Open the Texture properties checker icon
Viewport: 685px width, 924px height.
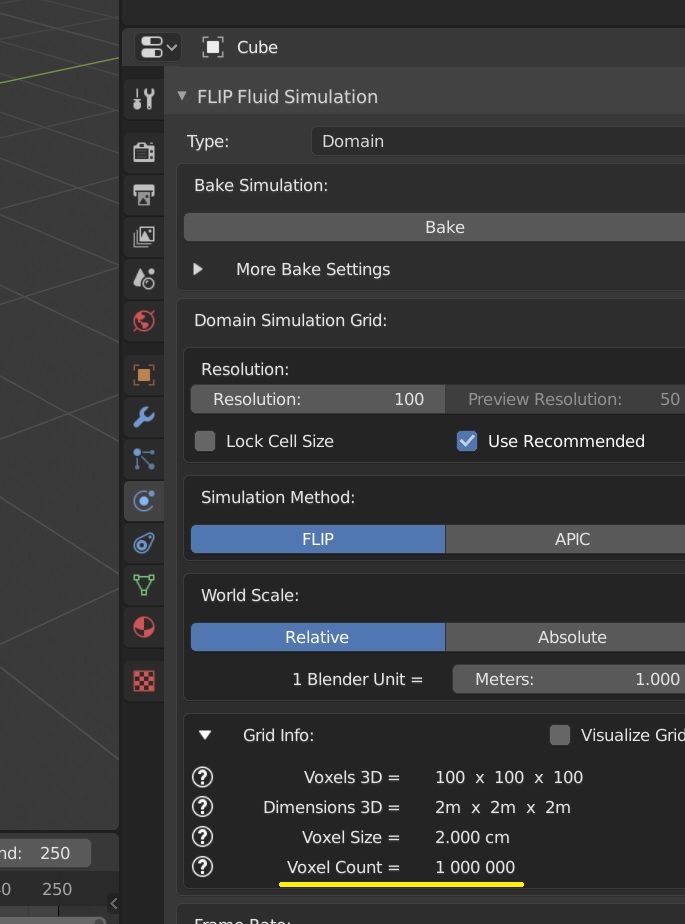click(x=143, y=680)
